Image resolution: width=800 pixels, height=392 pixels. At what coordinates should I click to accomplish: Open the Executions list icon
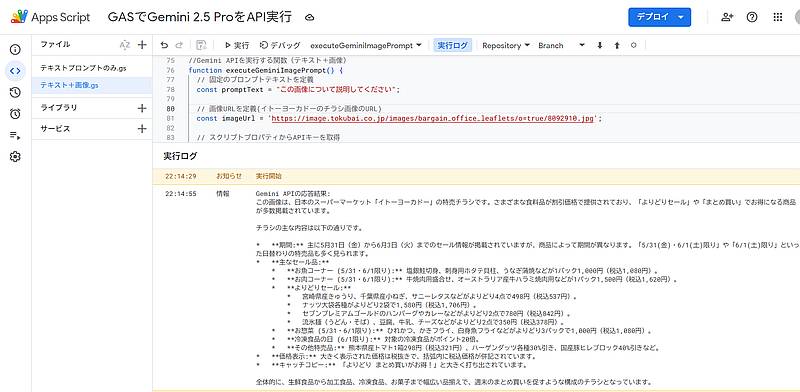click(15, 135)
